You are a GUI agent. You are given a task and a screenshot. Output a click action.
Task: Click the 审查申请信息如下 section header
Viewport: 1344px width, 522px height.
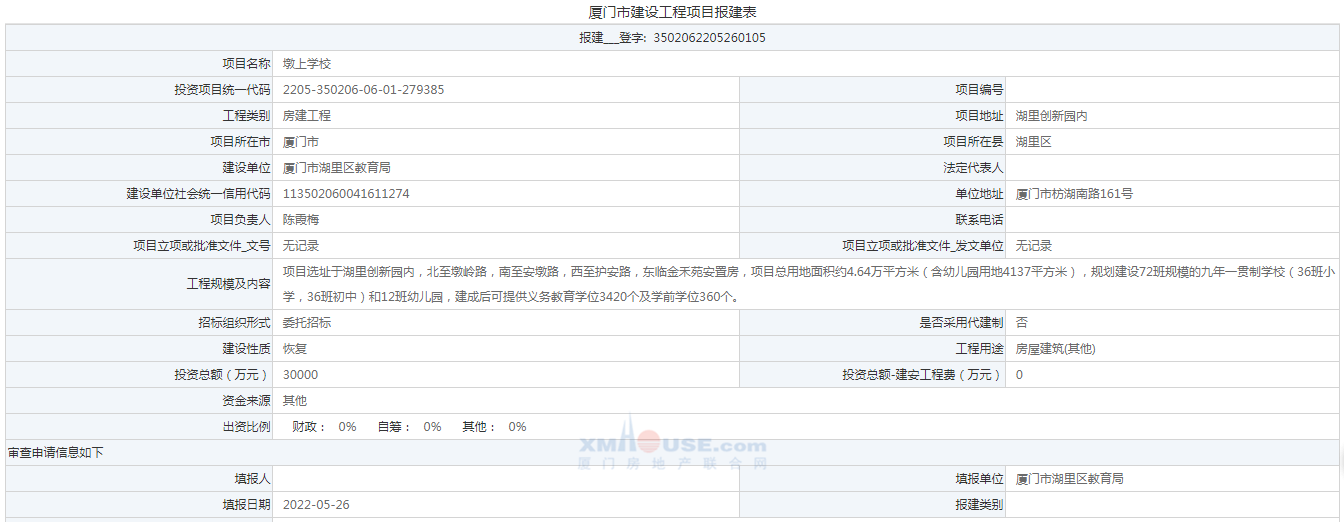tap(55, 453)
